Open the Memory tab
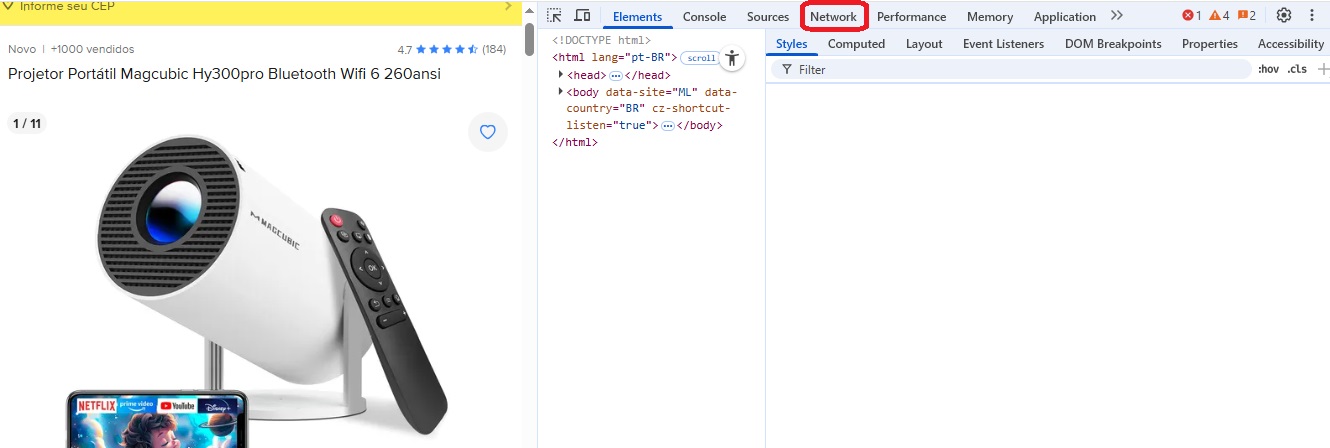Viewport: 1330px width, 448px height. tap(990, 17)
